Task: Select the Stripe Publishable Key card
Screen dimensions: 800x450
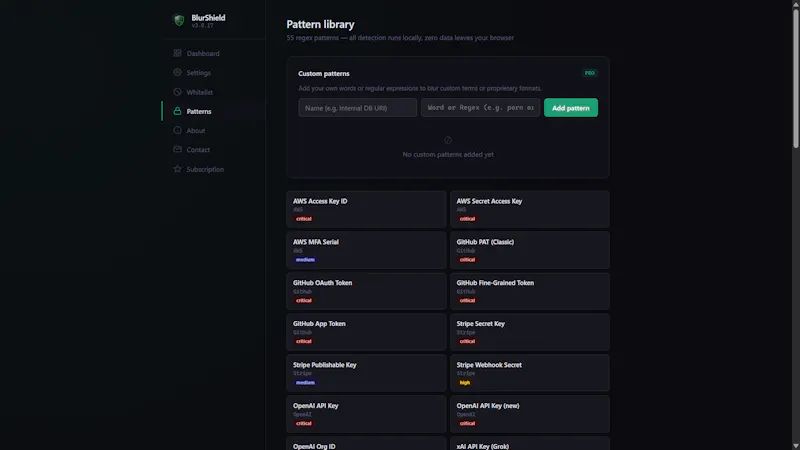Action: (366, 373)
